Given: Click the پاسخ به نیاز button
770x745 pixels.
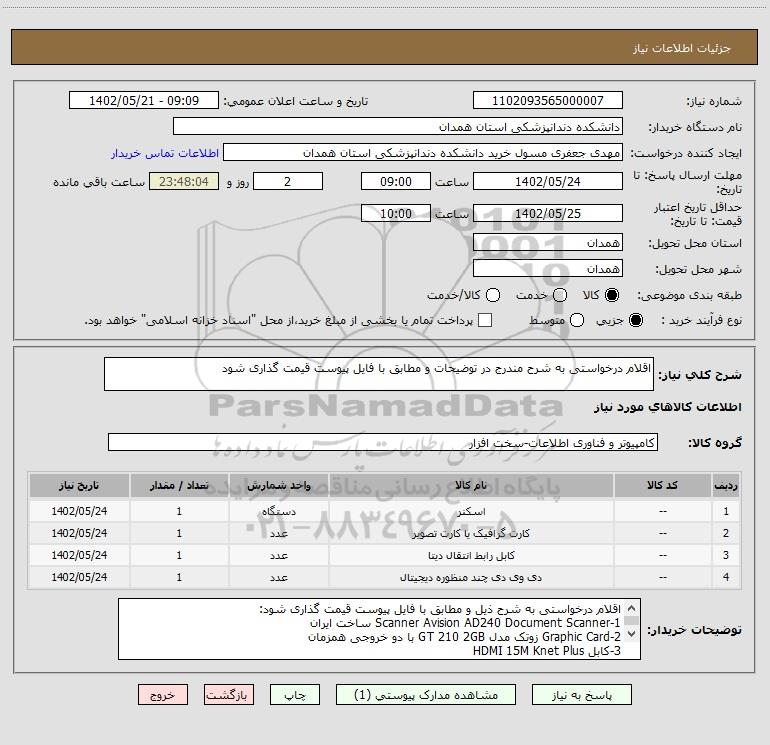Looking at the screenshot, I should click(x=582, y=695).
